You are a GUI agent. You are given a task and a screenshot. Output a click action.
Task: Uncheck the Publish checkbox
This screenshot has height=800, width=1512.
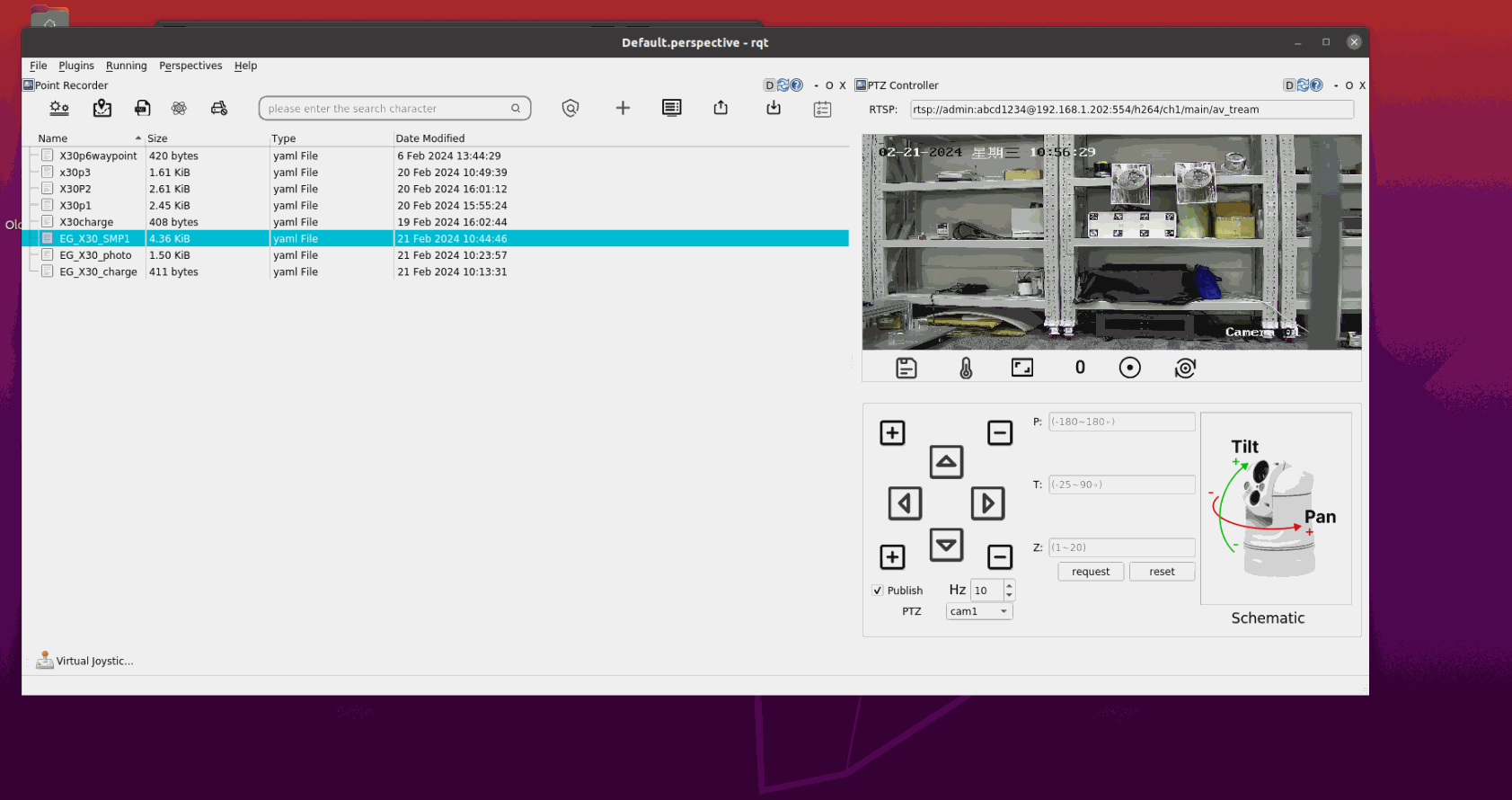[878, 591]
